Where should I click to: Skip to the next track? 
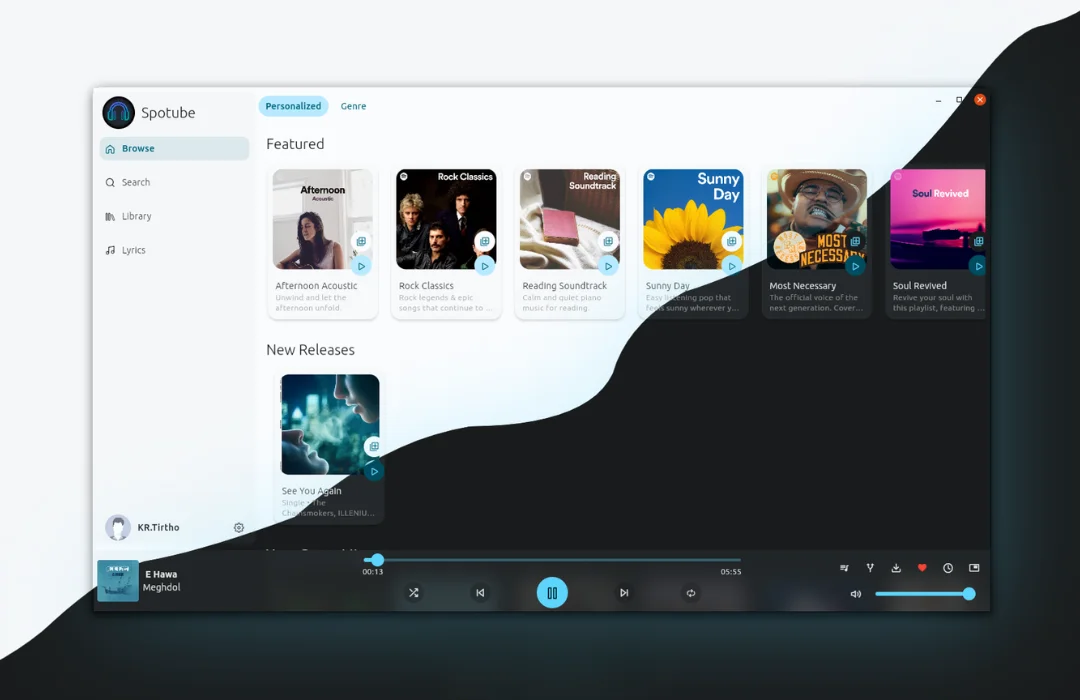(624, 593)
